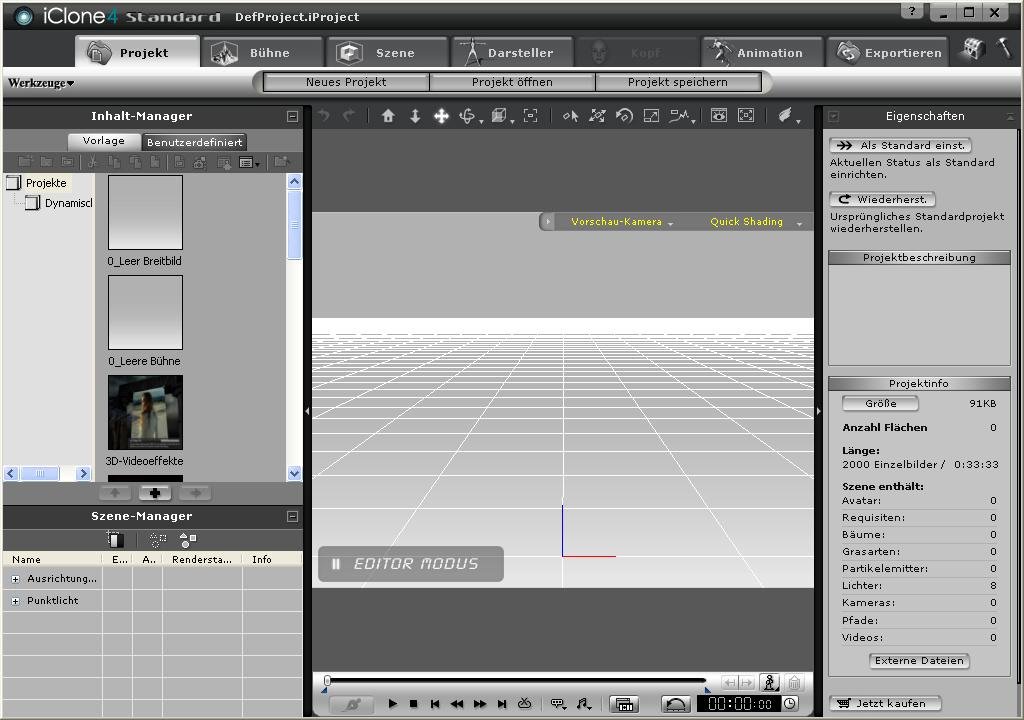Viewport: 1024px width, 720px height.
Task: Click the Szene-Manager column view icon
Action: pos(116,539)
